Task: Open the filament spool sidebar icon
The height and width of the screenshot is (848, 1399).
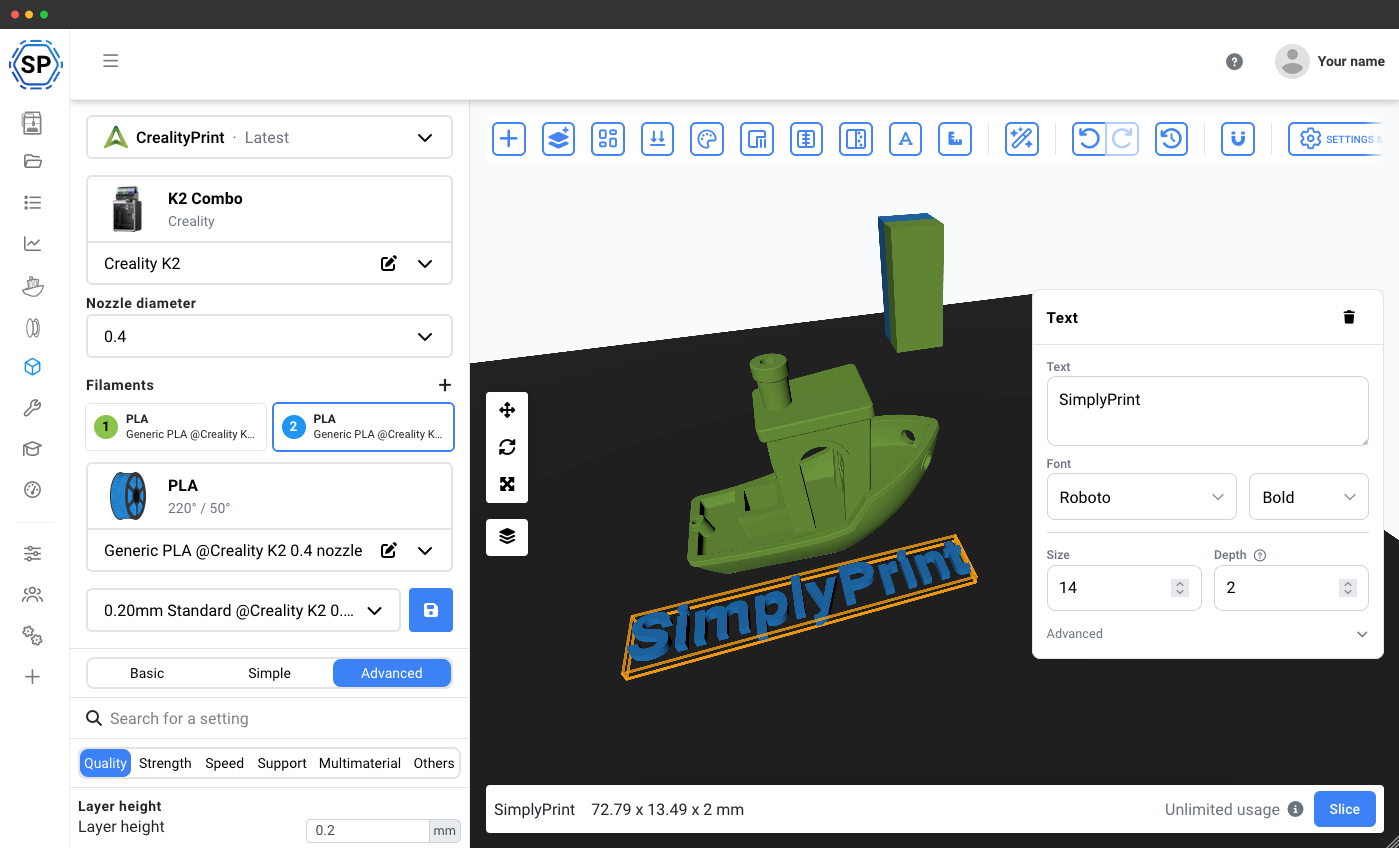Action: [32, 327]
